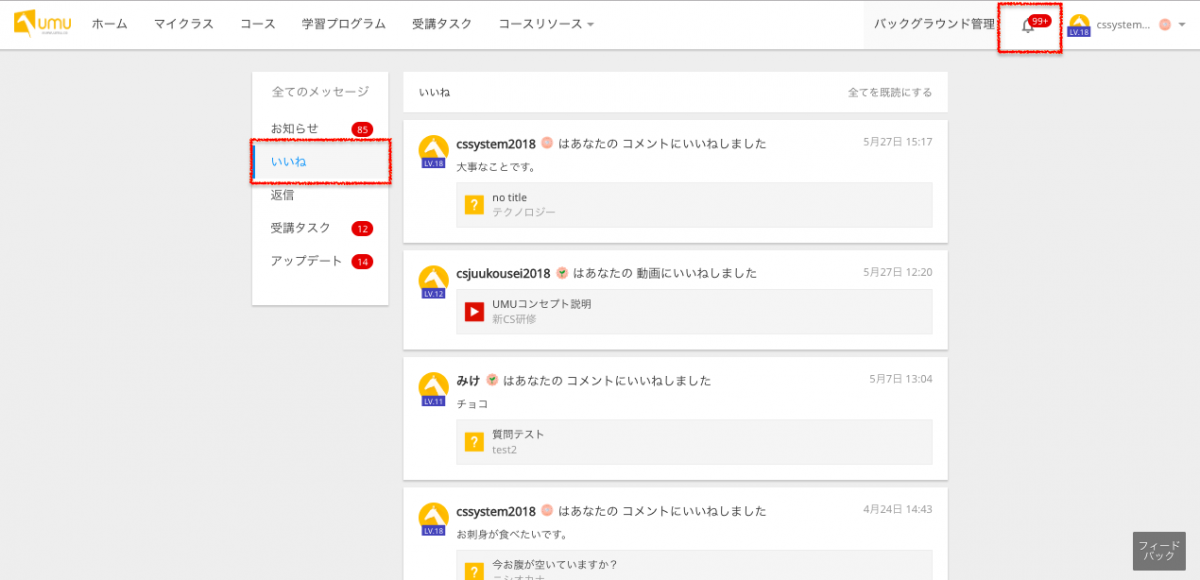This screenshot has width=1200, height=580.
Task: Switch to the アップデート message category
Action: [x=306, y=261]
